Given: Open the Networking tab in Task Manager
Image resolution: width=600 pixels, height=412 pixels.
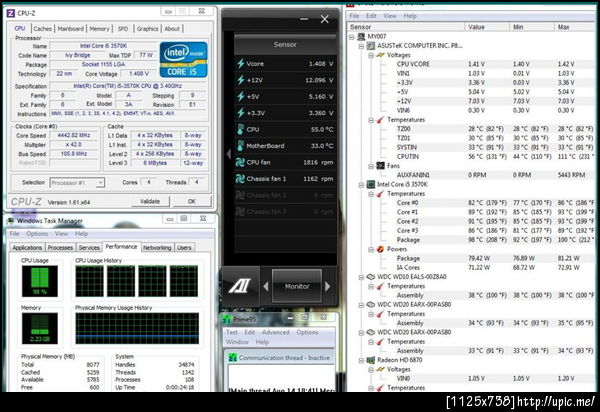Looking at the screenshot, I should click(157, 248).
